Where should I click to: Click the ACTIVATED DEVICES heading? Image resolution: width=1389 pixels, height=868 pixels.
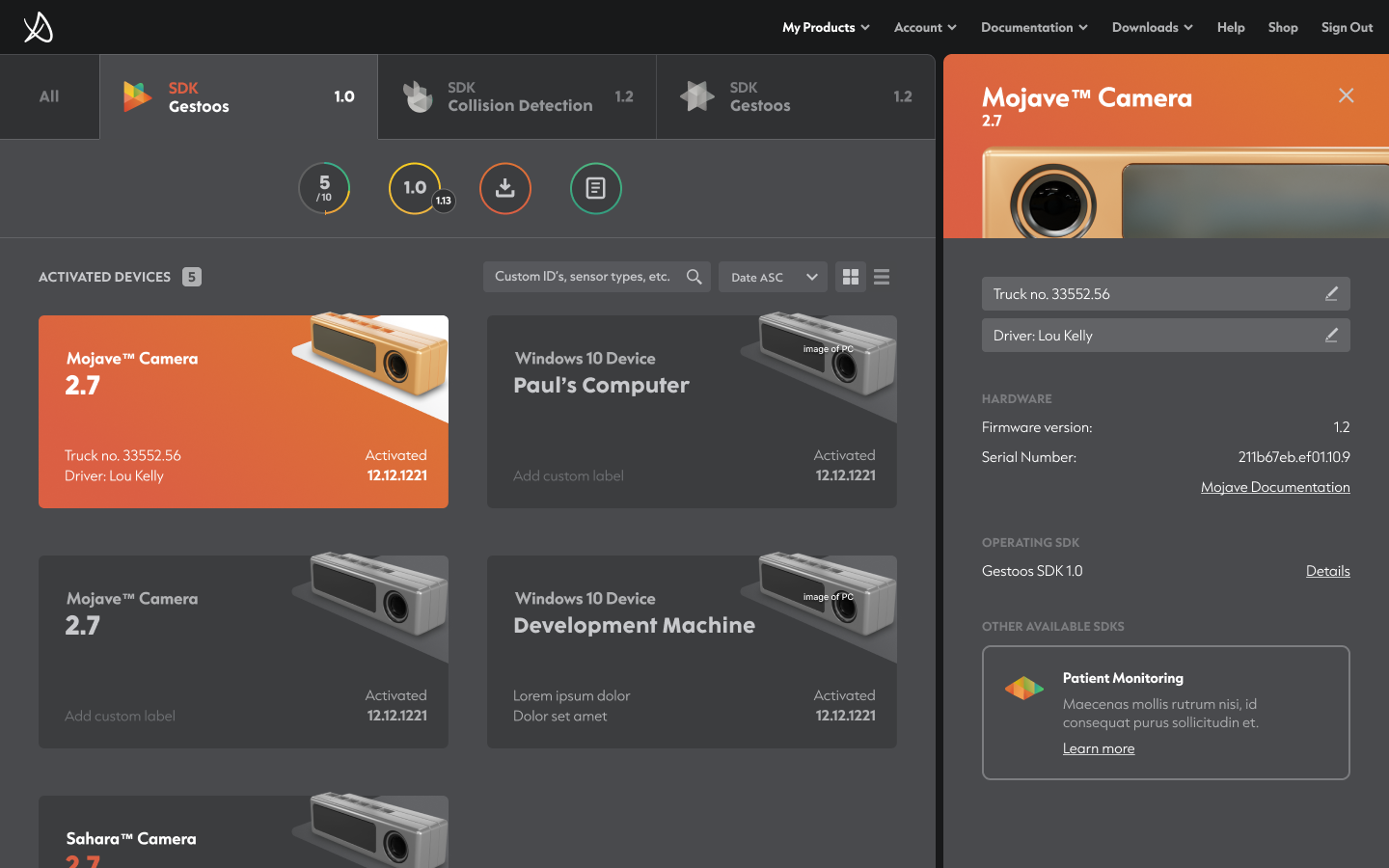coord(104,277)
